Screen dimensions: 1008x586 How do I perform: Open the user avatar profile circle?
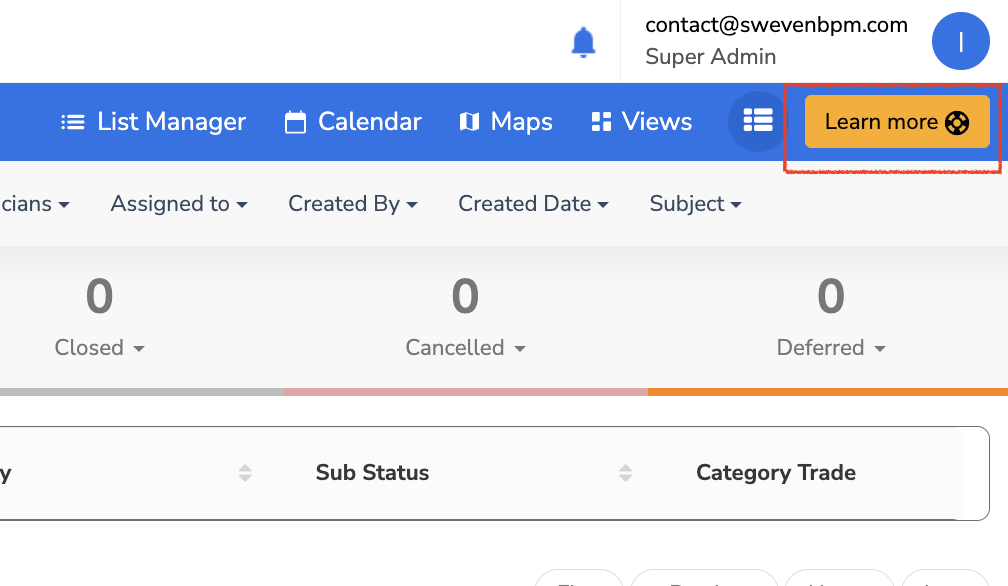coord(960,42)
